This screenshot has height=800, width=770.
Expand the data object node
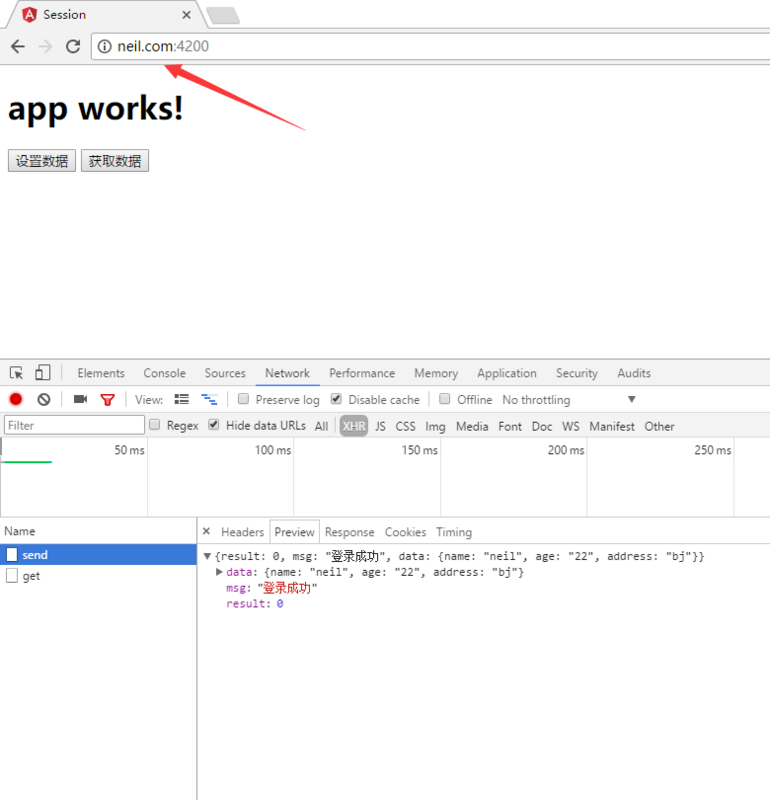[x=219, y=572]
